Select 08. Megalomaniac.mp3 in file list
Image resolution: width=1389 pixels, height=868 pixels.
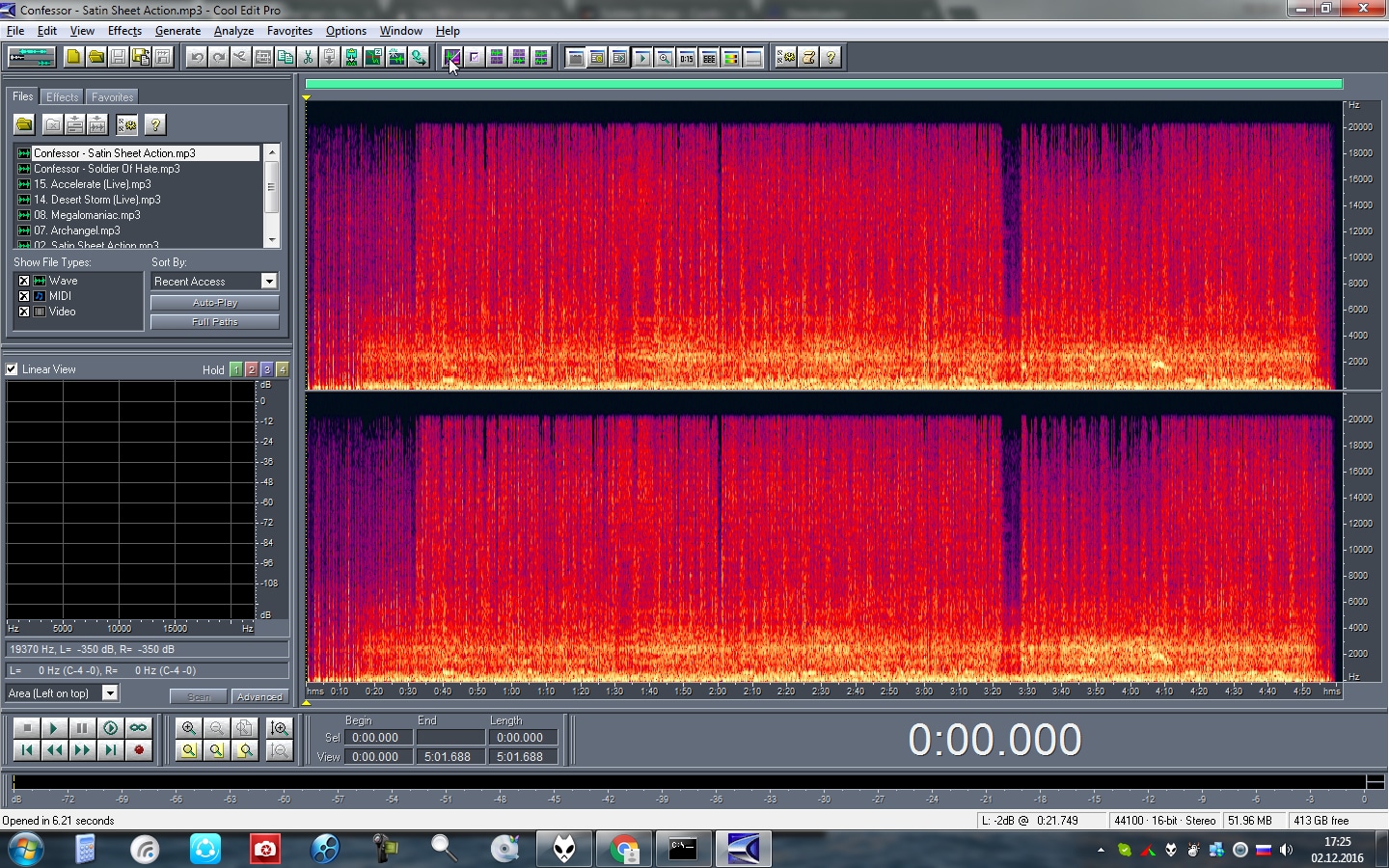(87, 215)
